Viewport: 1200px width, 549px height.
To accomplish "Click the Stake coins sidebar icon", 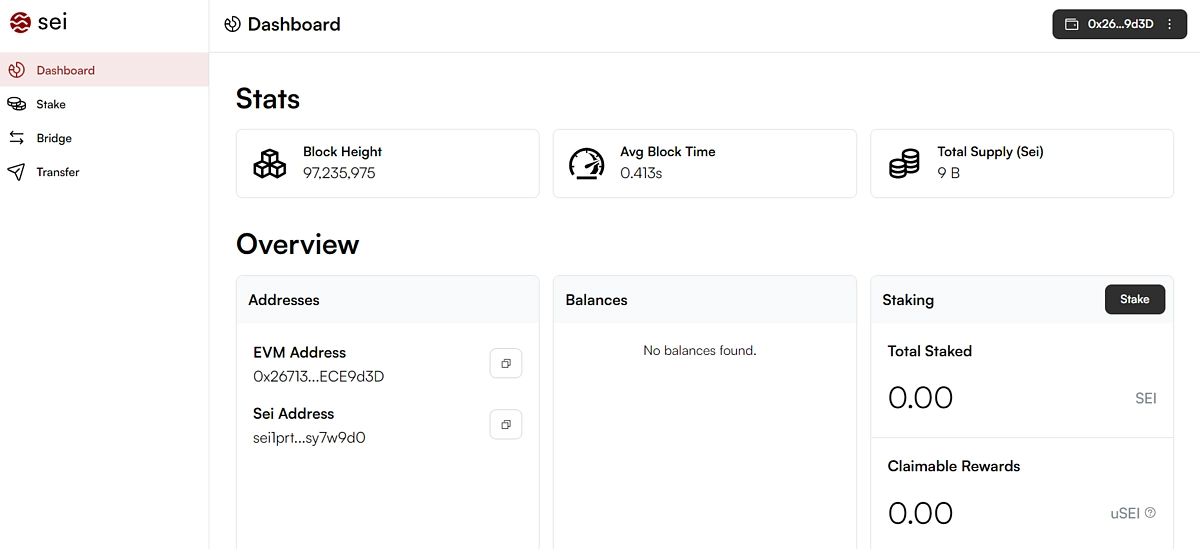I will (16, 104).
